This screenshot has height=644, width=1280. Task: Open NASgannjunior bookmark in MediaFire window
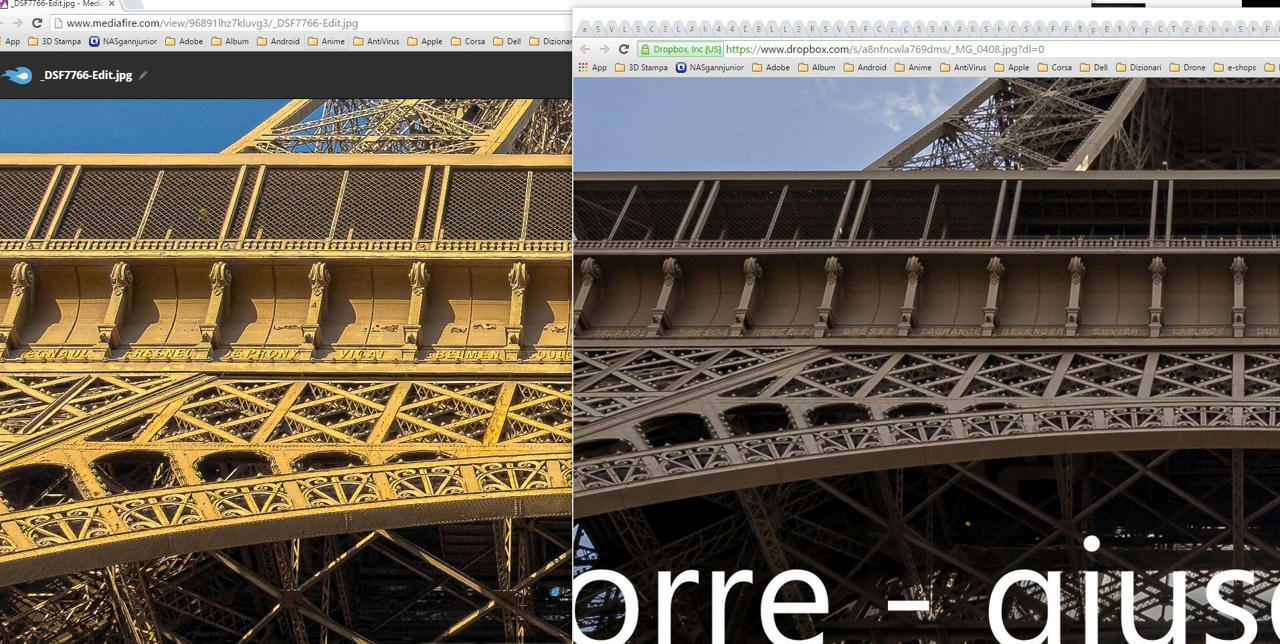tap(124, 41)
